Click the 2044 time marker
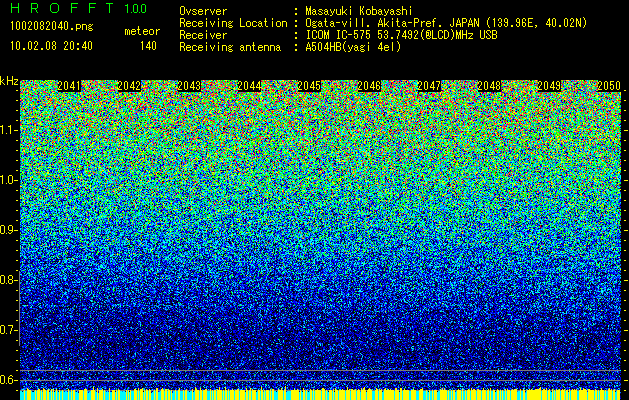The image size is (629, 400). (249, 86)
